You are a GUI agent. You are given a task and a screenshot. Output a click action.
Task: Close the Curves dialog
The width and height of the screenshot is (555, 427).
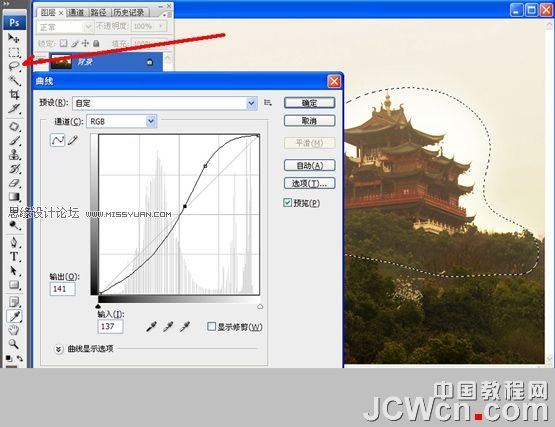(334, 81)
